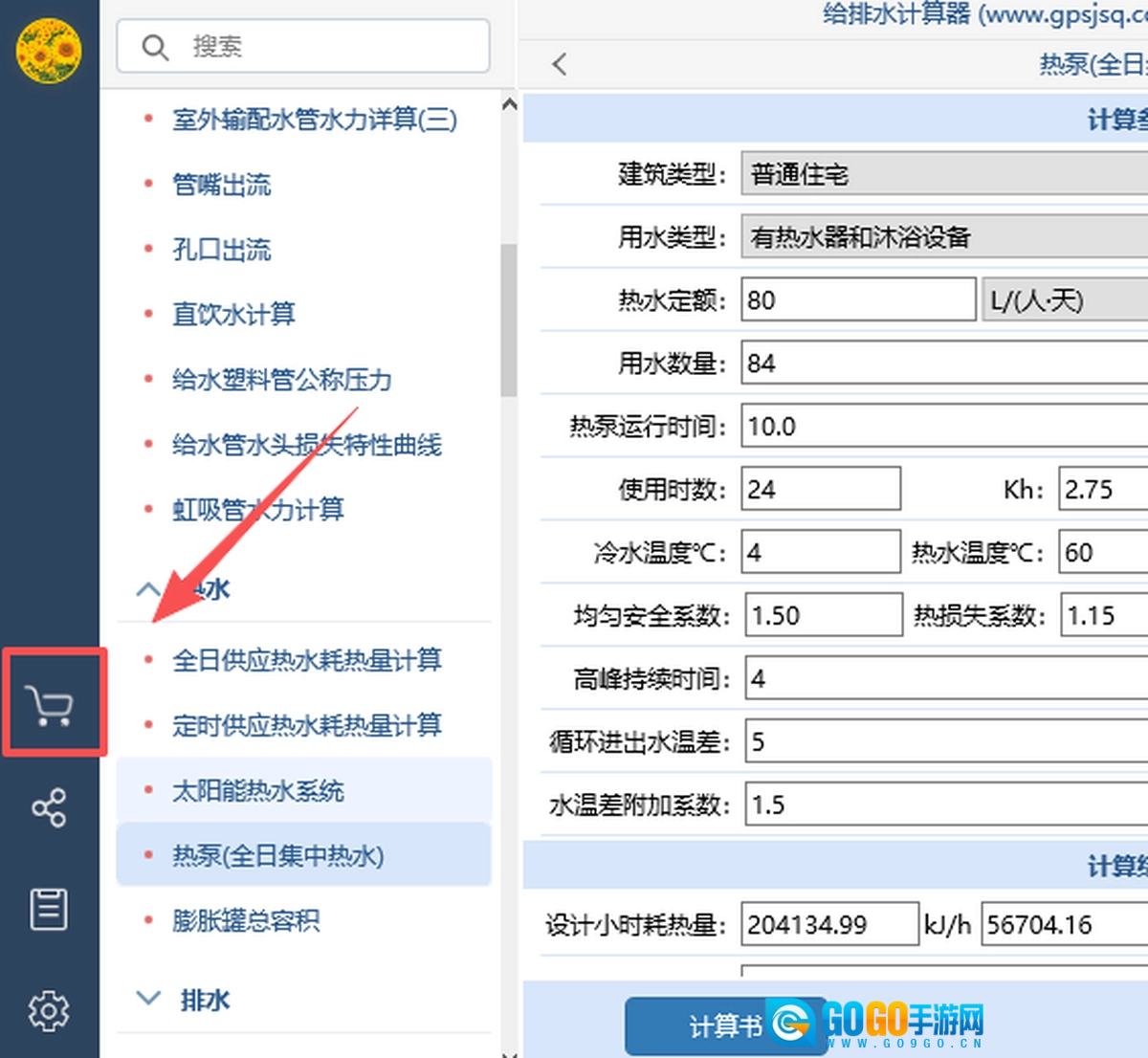Screen dimensions: 1148x1058
Task: Open 全日供应热水耗热量计算
Action: [306, 660]
